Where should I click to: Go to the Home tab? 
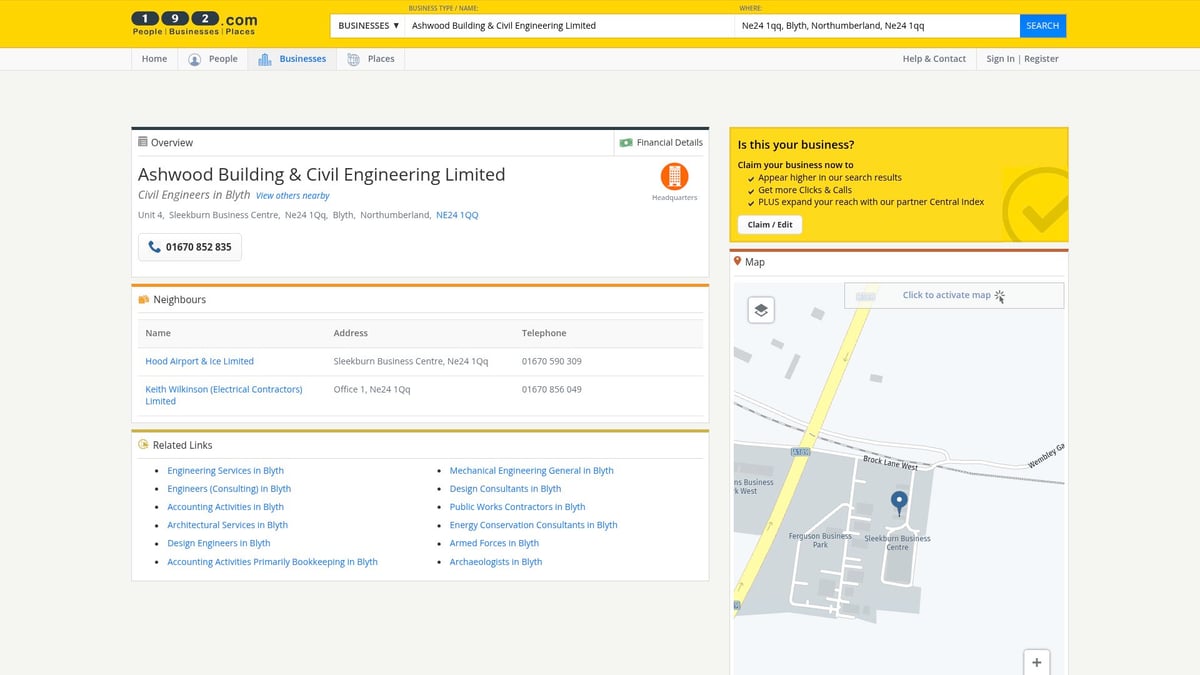click(x=154, y=59)
